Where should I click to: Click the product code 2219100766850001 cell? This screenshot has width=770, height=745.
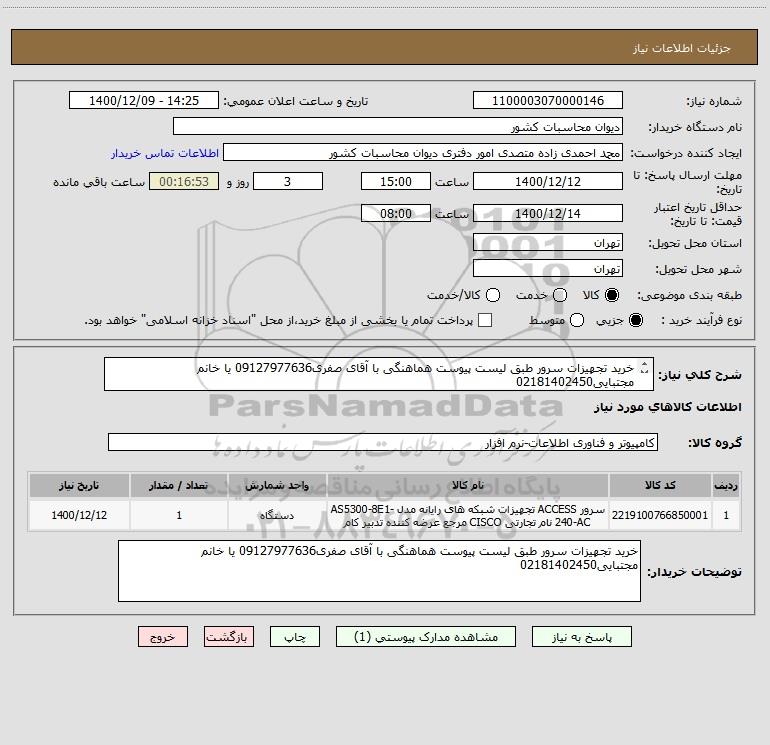point(660,515)
